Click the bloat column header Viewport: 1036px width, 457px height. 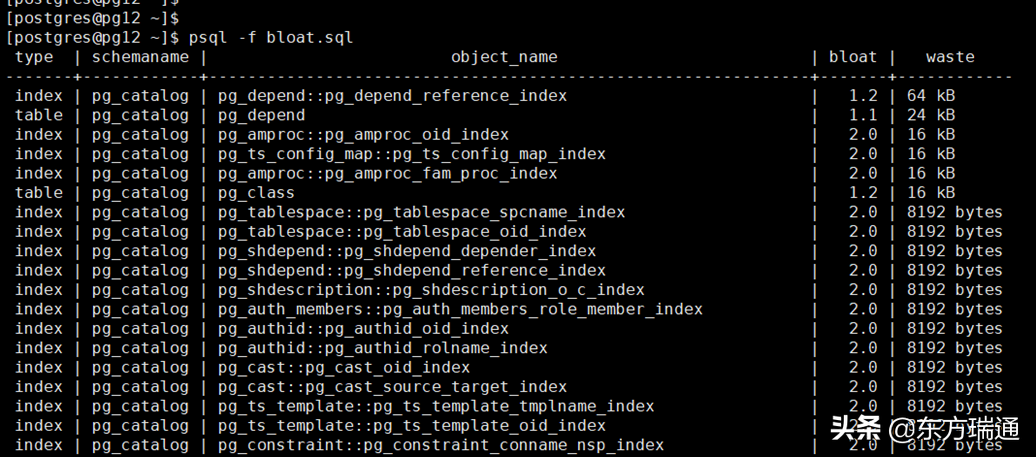point(852,57)
